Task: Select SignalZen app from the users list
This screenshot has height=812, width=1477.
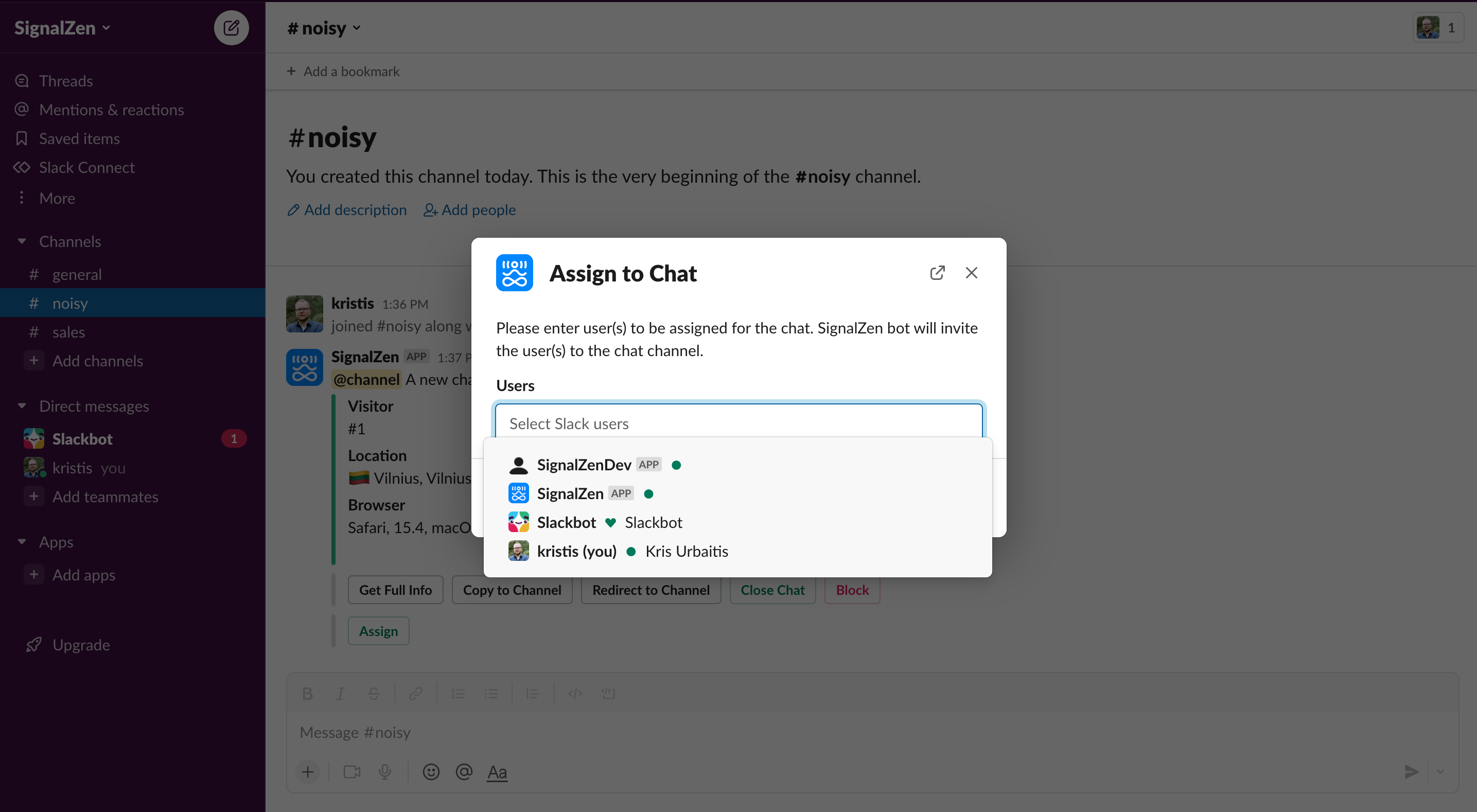Action: [738, 493]
